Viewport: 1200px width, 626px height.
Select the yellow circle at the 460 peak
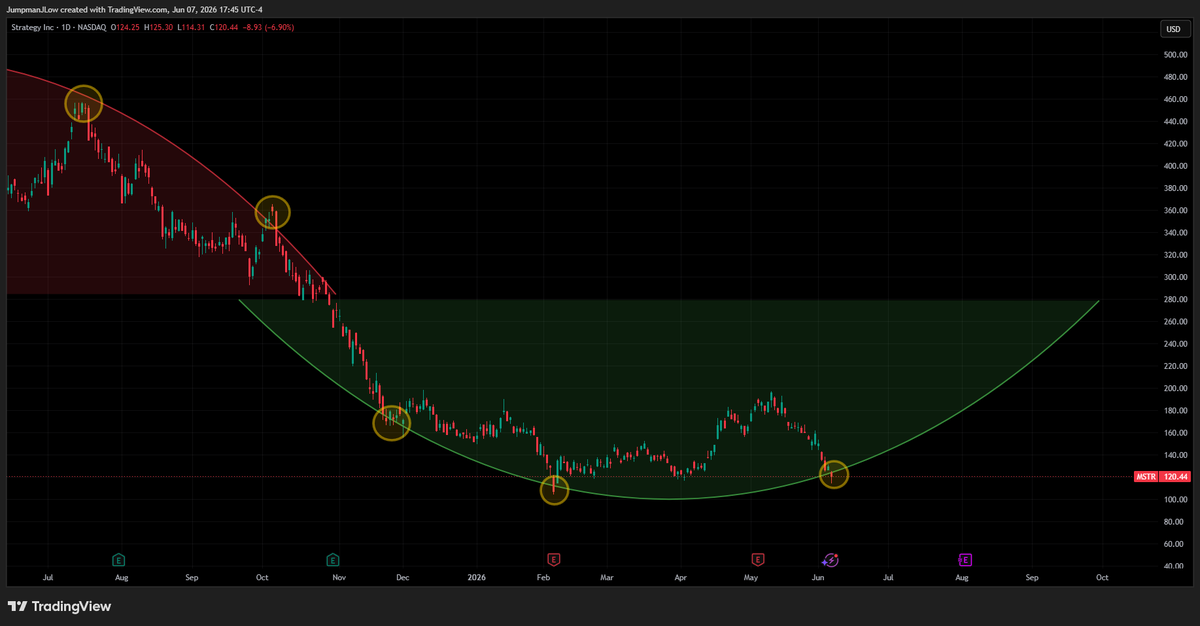pyautogui.click(x=84, y=103)
